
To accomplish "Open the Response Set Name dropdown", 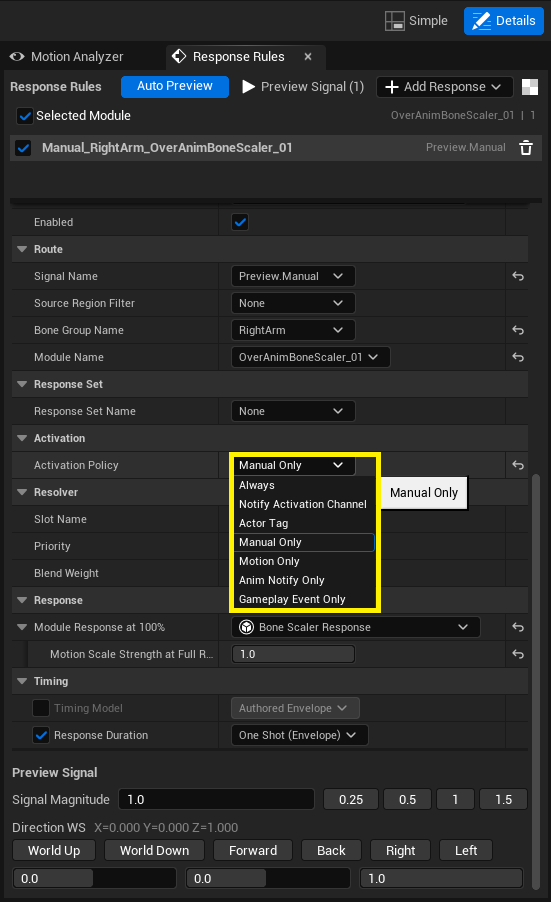I will (293, 411).
